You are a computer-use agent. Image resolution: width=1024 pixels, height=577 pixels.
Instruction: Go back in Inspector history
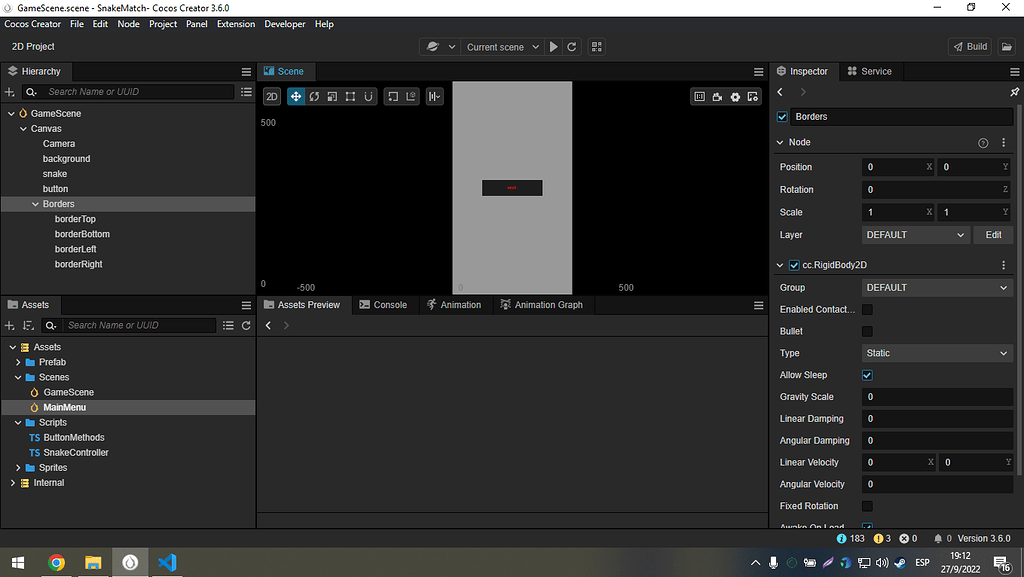click(780, 92)
